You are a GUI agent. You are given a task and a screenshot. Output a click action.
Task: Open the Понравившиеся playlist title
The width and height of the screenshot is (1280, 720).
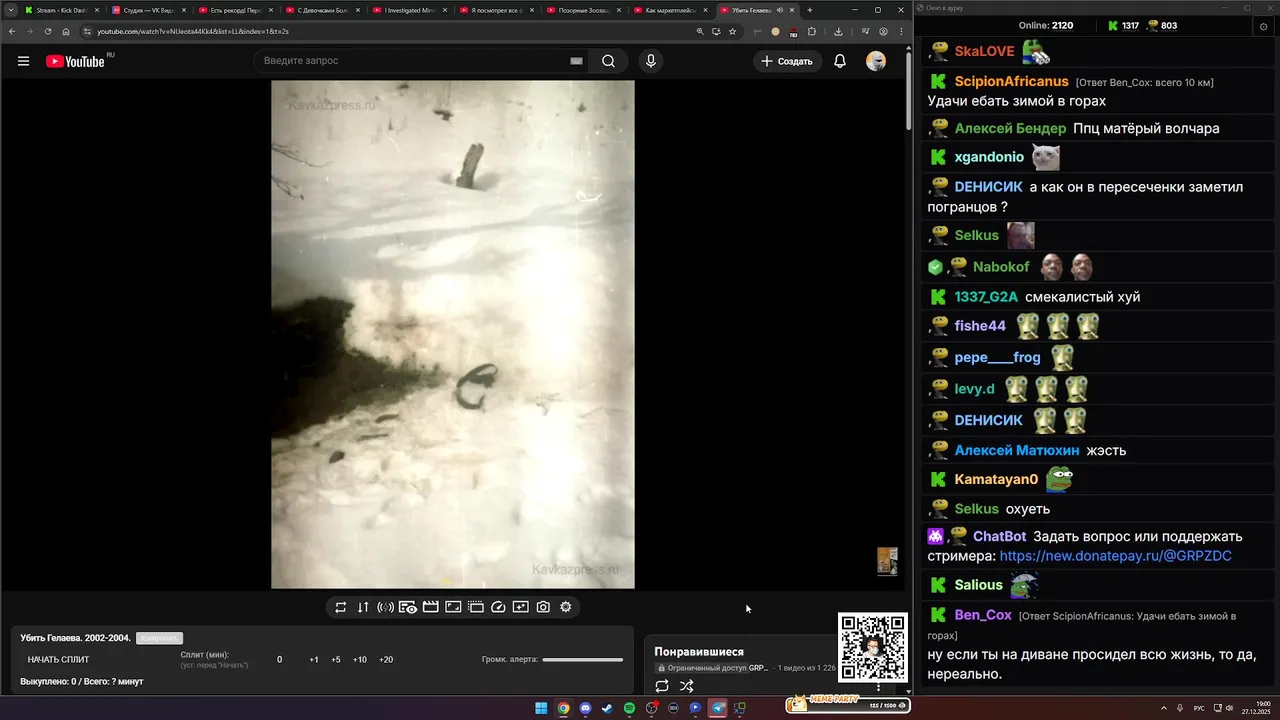click(699, 652)
